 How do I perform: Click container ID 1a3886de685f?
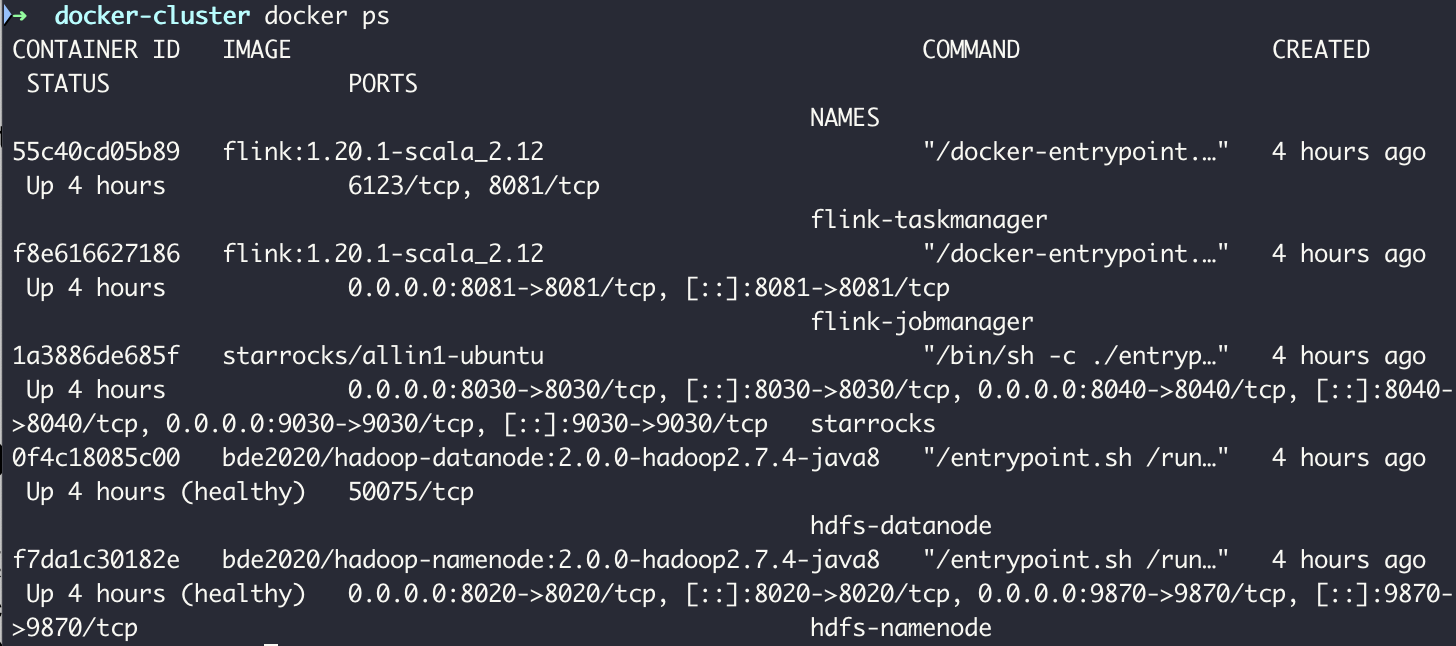coord(96,356)
